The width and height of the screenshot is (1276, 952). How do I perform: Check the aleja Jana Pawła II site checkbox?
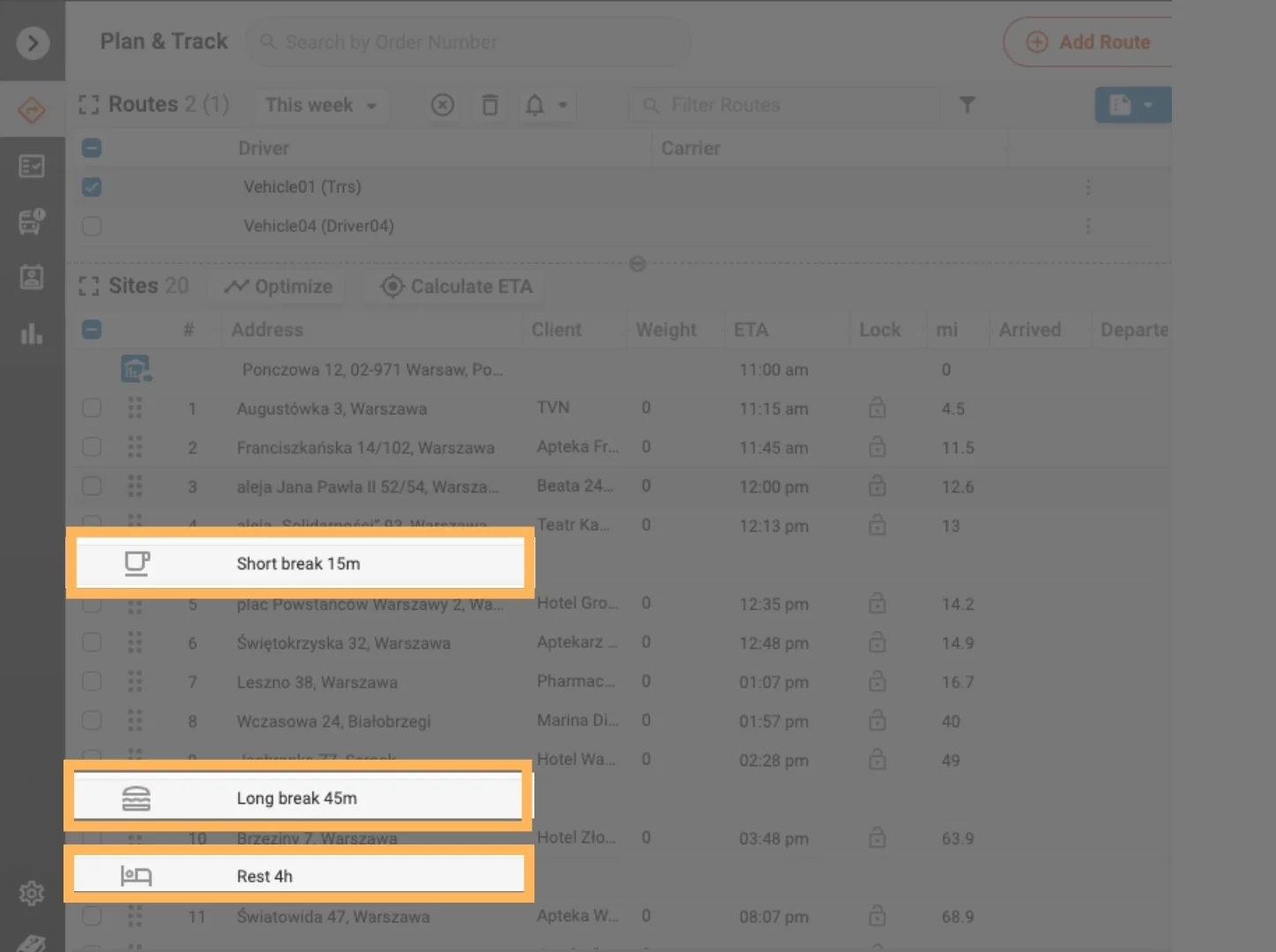coord(92,486)
